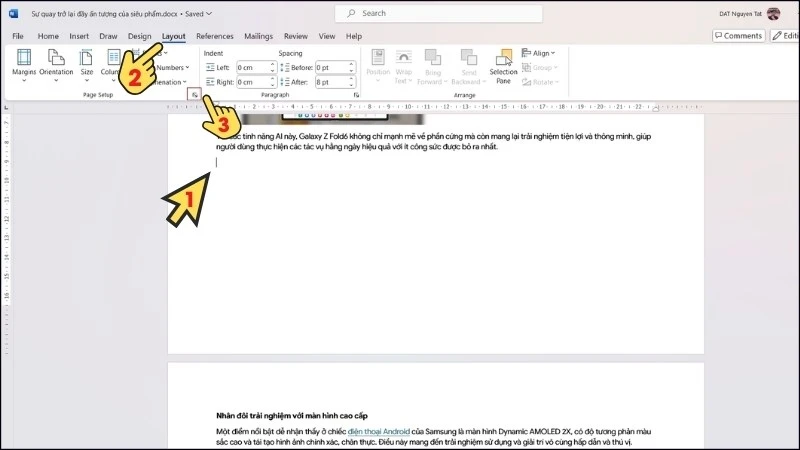Open the Orientation menu
The height and width of the screenshot is (450, 800).
pos(56,65)
